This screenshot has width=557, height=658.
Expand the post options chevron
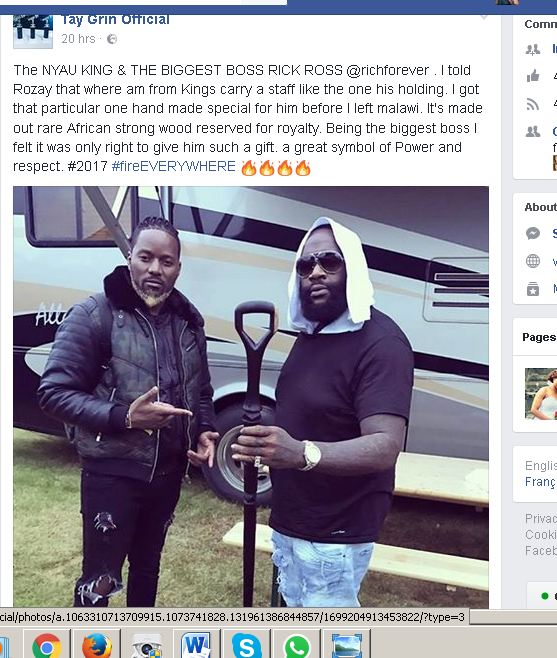(484, 17)
